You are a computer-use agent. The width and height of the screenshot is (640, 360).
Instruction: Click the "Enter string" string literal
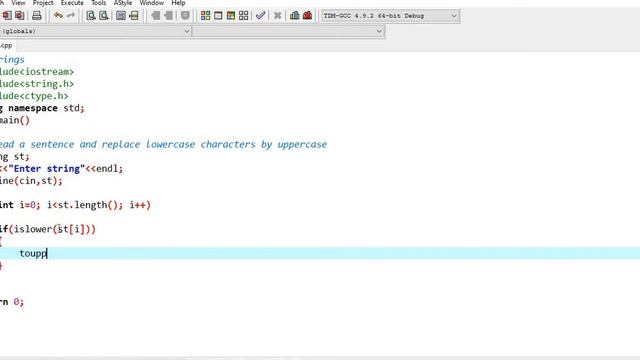[47, 169]
